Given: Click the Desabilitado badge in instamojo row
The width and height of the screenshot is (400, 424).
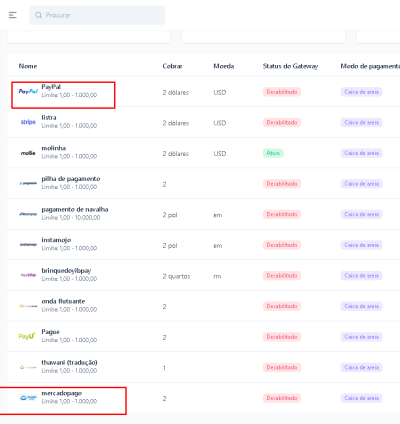Looking at the screenshot, I should [x=282, y=245].
